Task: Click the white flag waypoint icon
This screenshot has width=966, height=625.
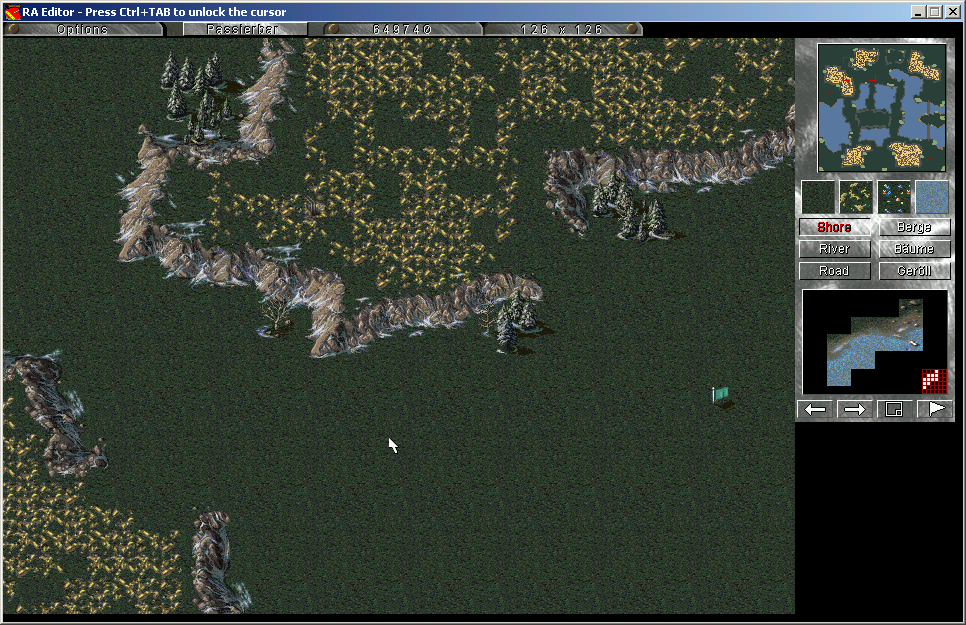Action: [x=935, y=409]
